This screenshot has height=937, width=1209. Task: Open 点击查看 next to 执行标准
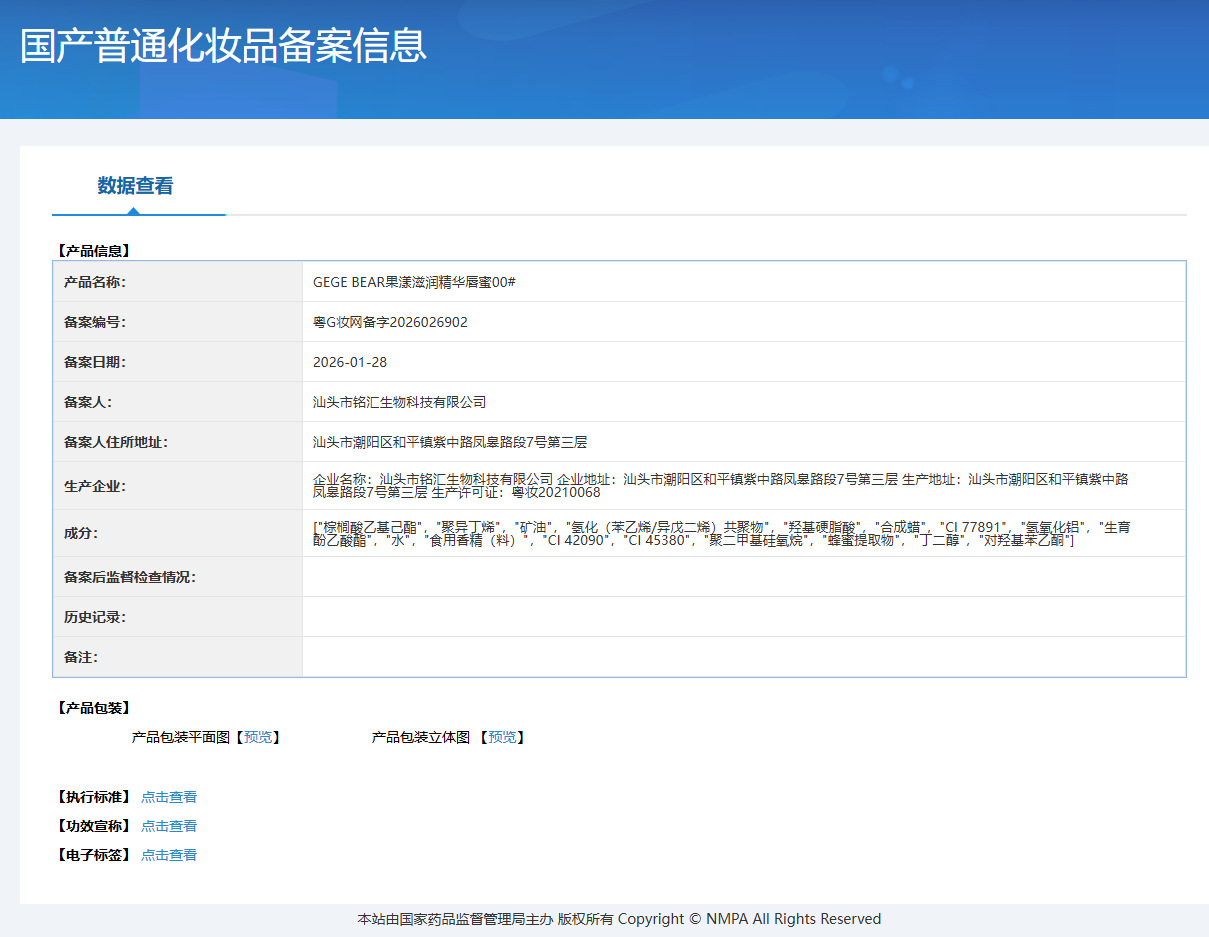[x=169, y=797]
